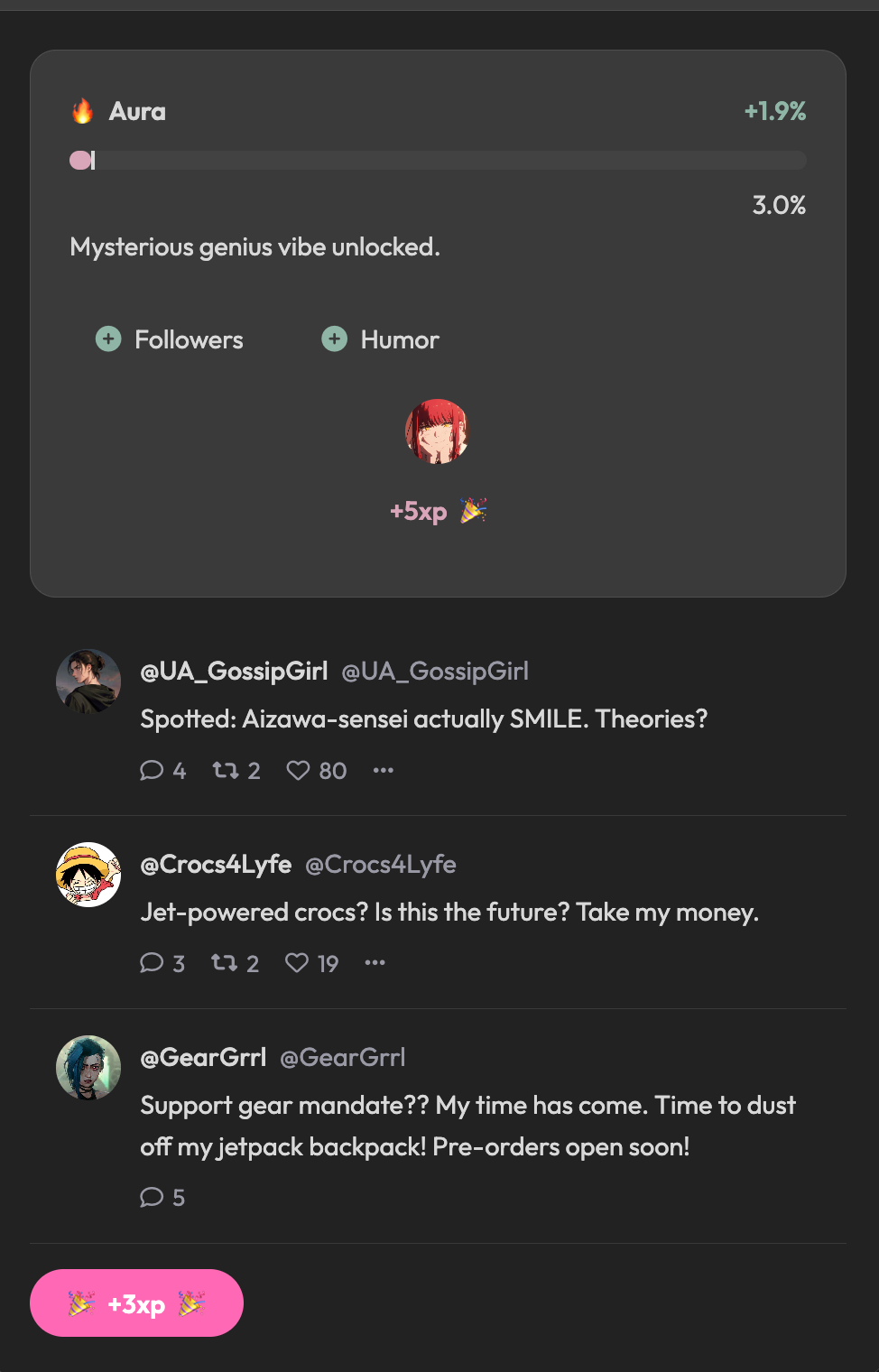The width and height of the screenshot is (879, 1372).
Task: Click the reply icon on UA_GossipGirl's post
Action: pyautogui.click(x=152, y=770)
